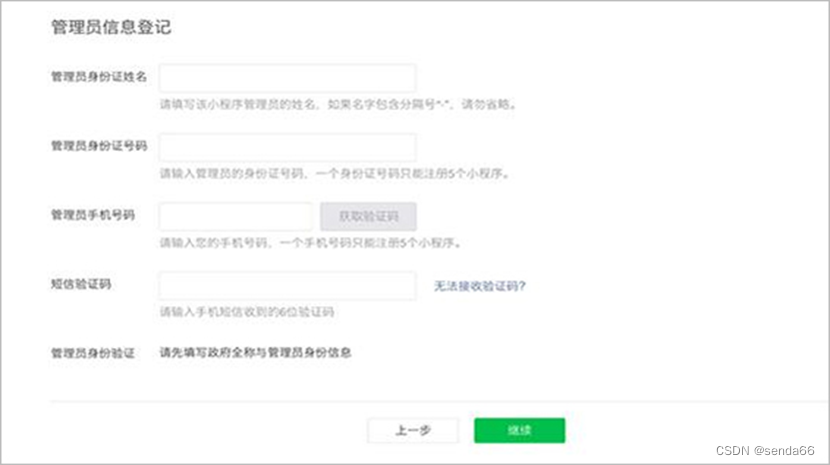Focus the 管理员身份证号码 text box
The image size is (830, 465).
coord(287,147)
